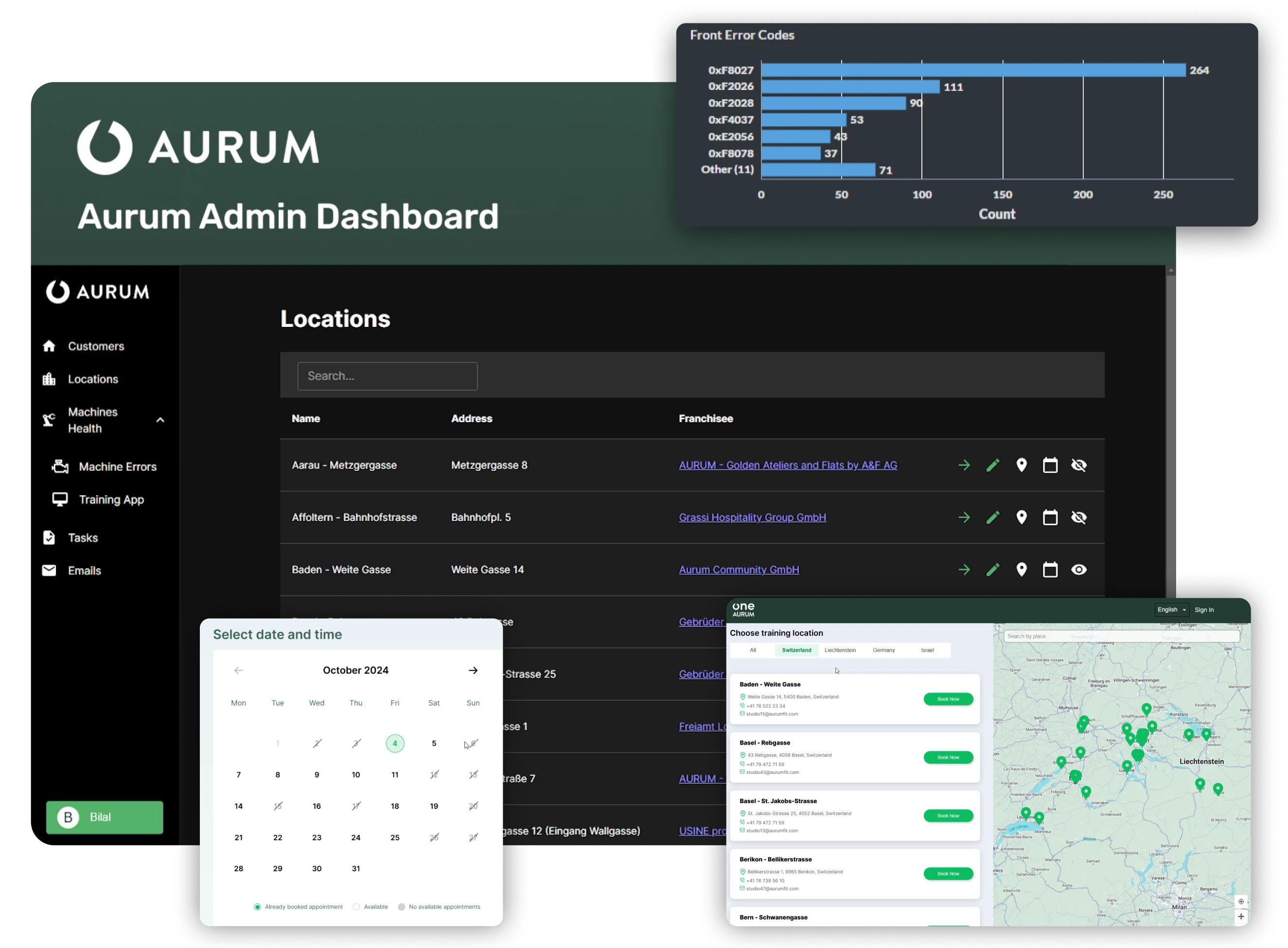
Task: Open Customers from the sidebar
Action: [x=96, y=346]
